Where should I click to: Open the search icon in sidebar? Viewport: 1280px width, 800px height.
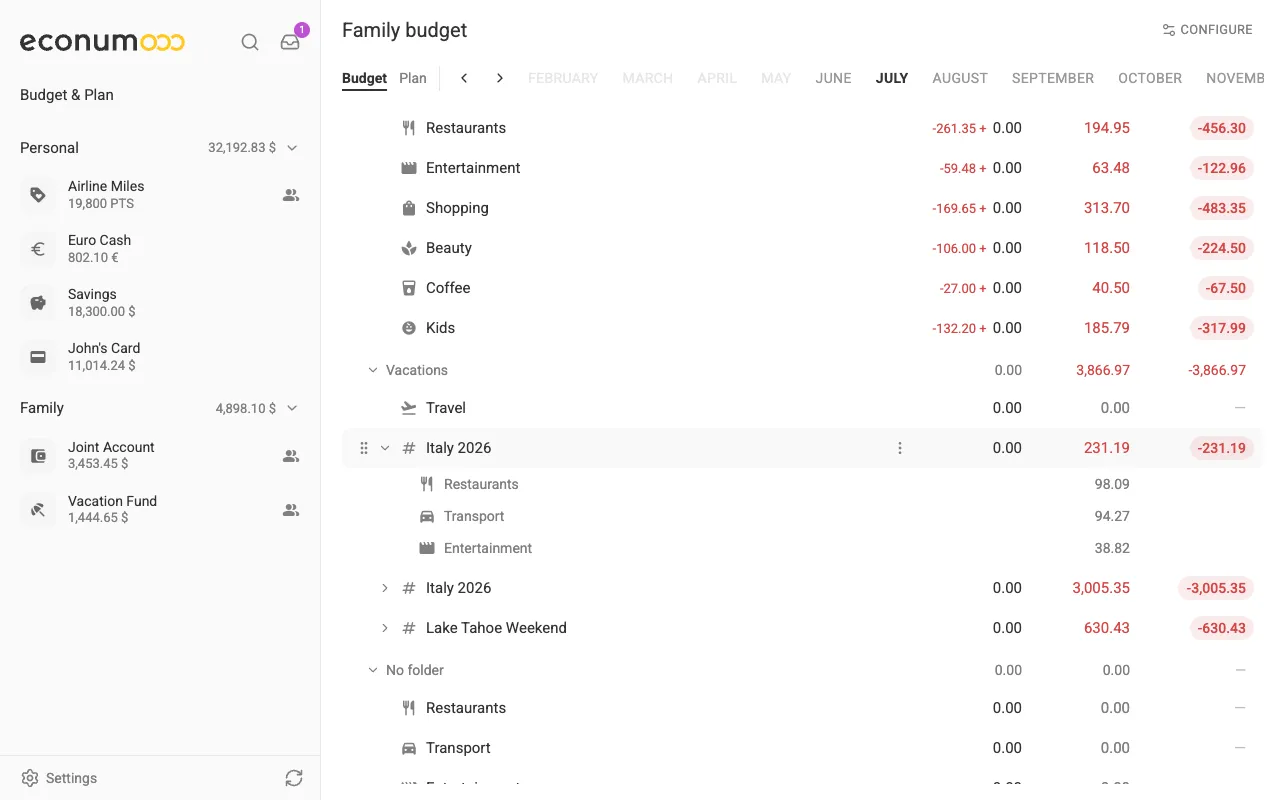250,42
